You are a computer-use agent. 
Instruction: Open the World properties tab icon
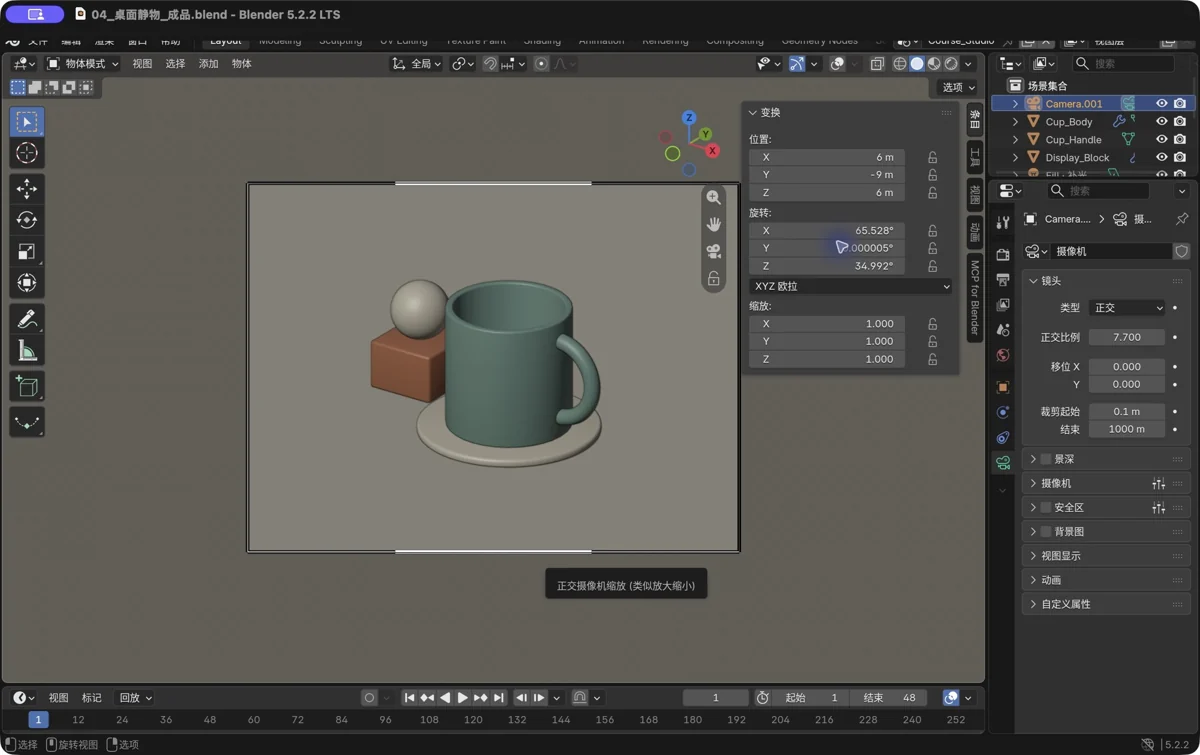point(1003,355)
